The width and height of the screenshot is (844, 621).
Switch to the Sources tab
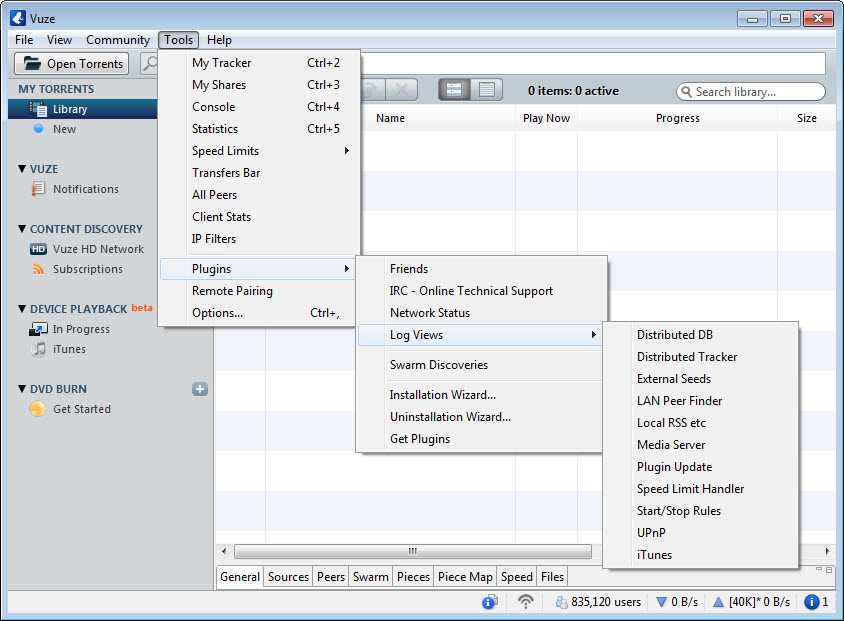coord(289,577)
